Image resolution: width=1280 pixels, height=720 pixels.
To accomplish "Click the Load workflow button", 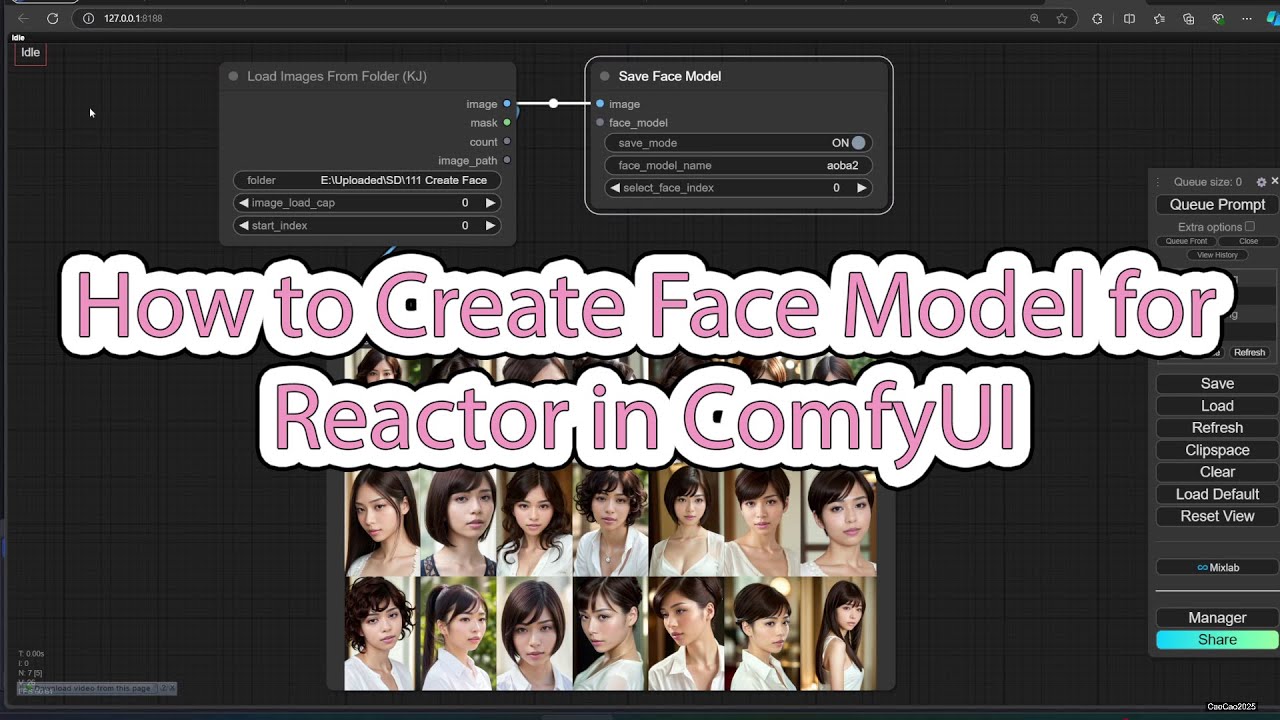I will tap(1217, 406).
